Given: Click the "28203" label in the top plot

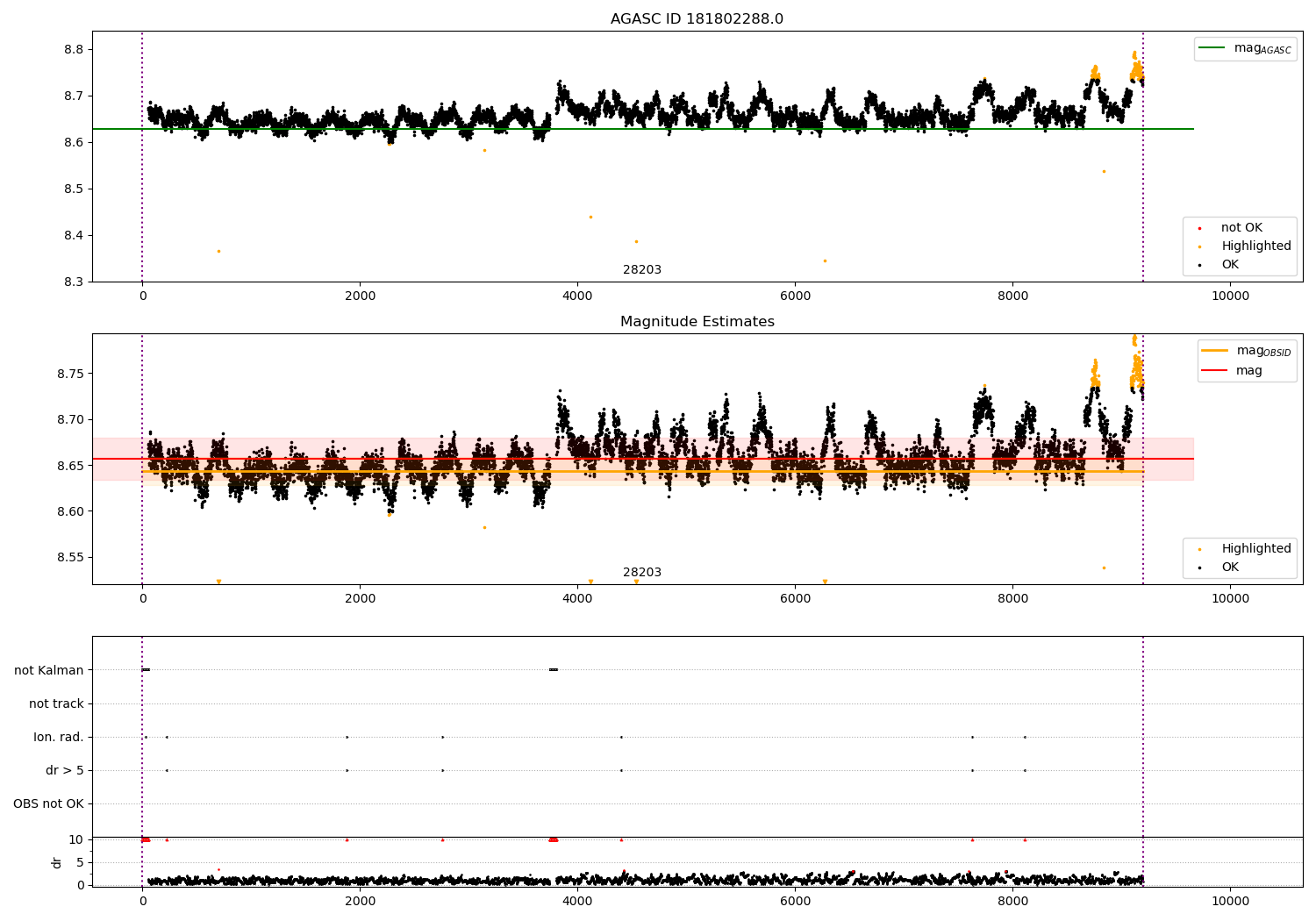Looking at the screenshot, I should pyautogui.click(x=642, y=270).
